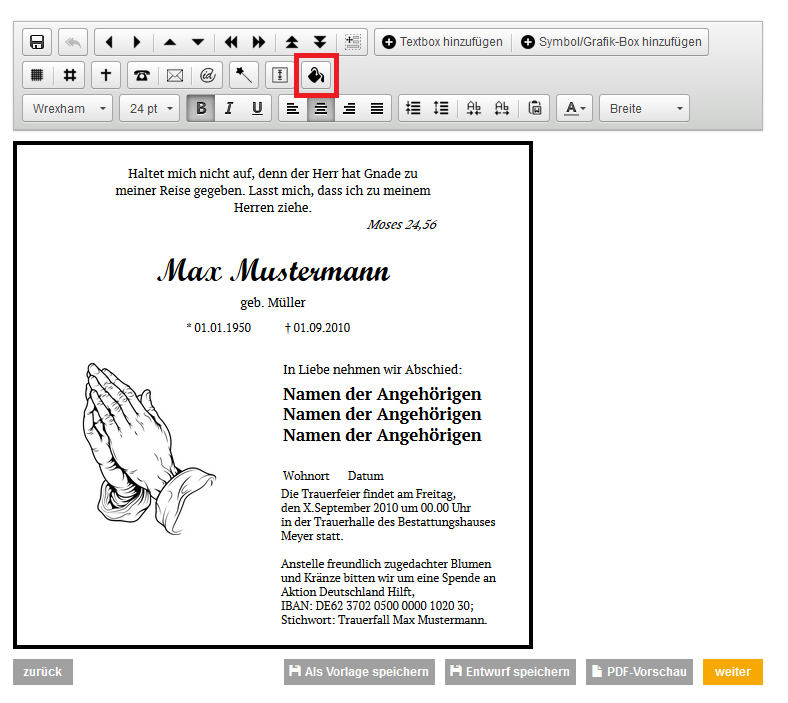This screenshot has height=703, width=788.
Task: Click the hash grid lines icon
Action: (70, 75)
